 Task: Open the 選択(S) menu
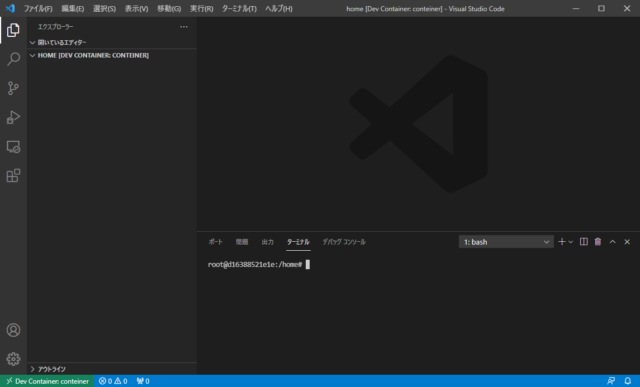tap(104, 9)
